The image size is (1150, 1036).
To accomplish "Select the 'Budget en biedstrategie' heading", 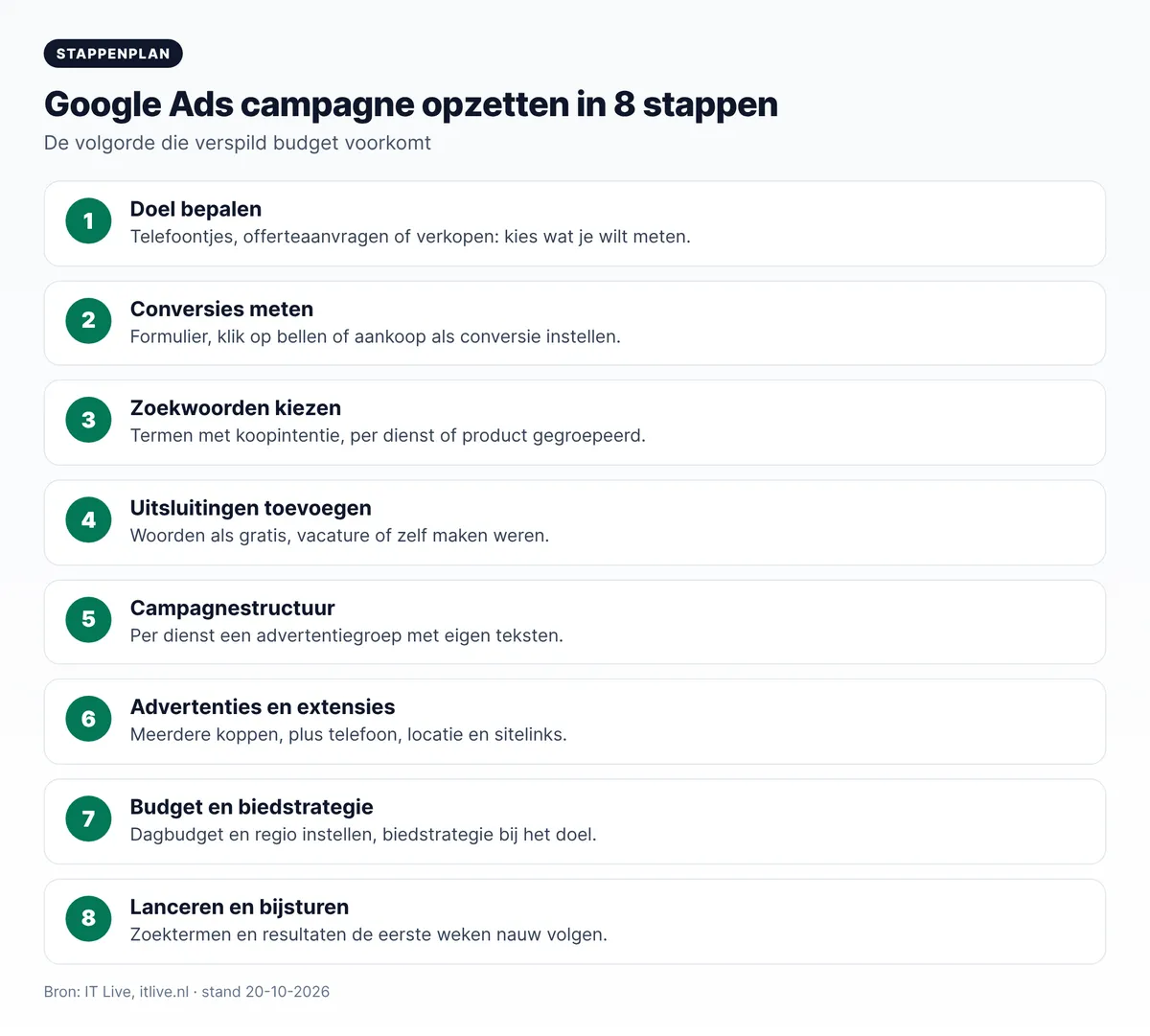I will pyautogui.click(x=251, y=807).
